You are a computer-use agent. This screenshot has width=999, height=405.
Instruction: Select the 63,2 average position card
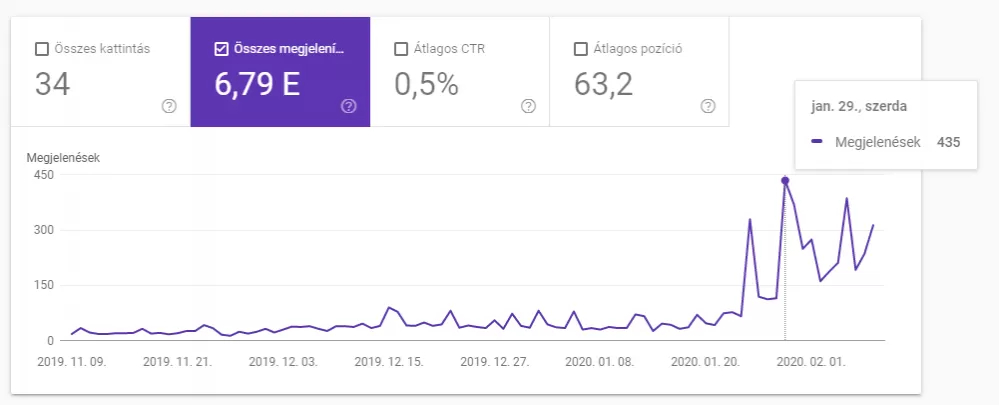click(640, 72)
